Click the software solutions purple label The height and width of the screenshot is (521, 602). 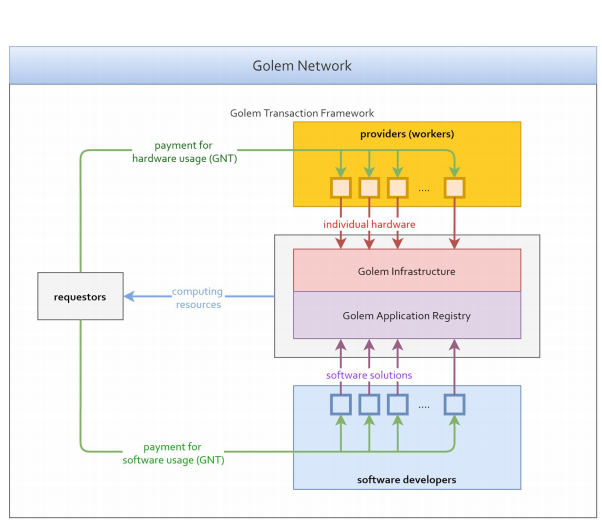[369, 375]
